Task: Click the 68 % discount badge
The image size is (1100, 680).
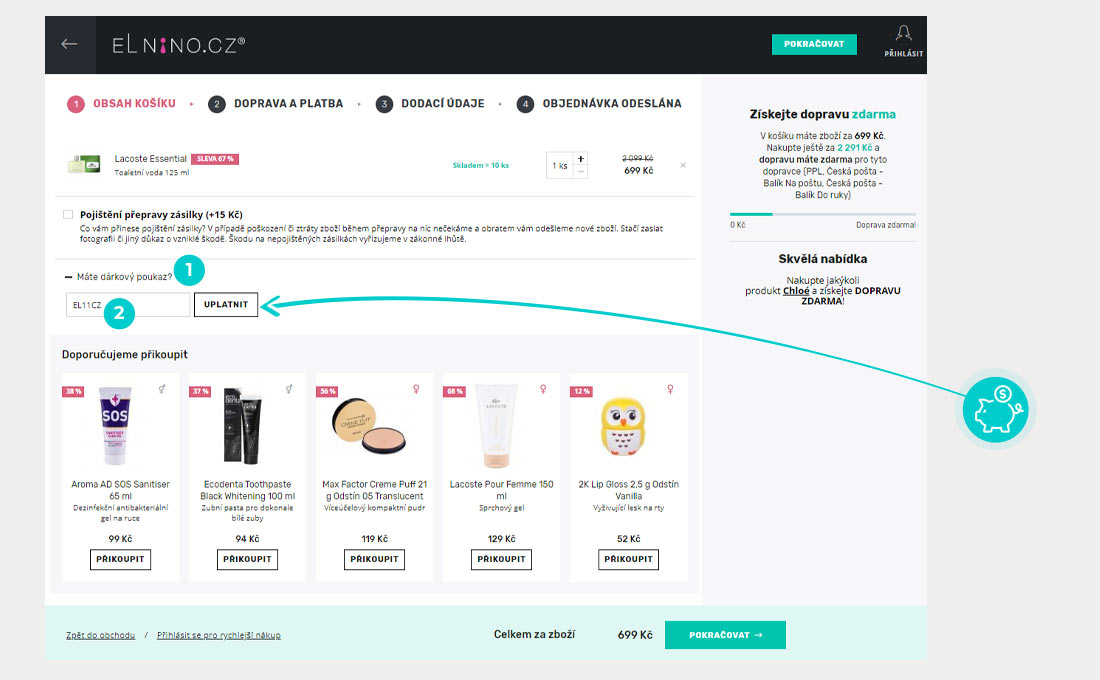Action: click(455, 392)
